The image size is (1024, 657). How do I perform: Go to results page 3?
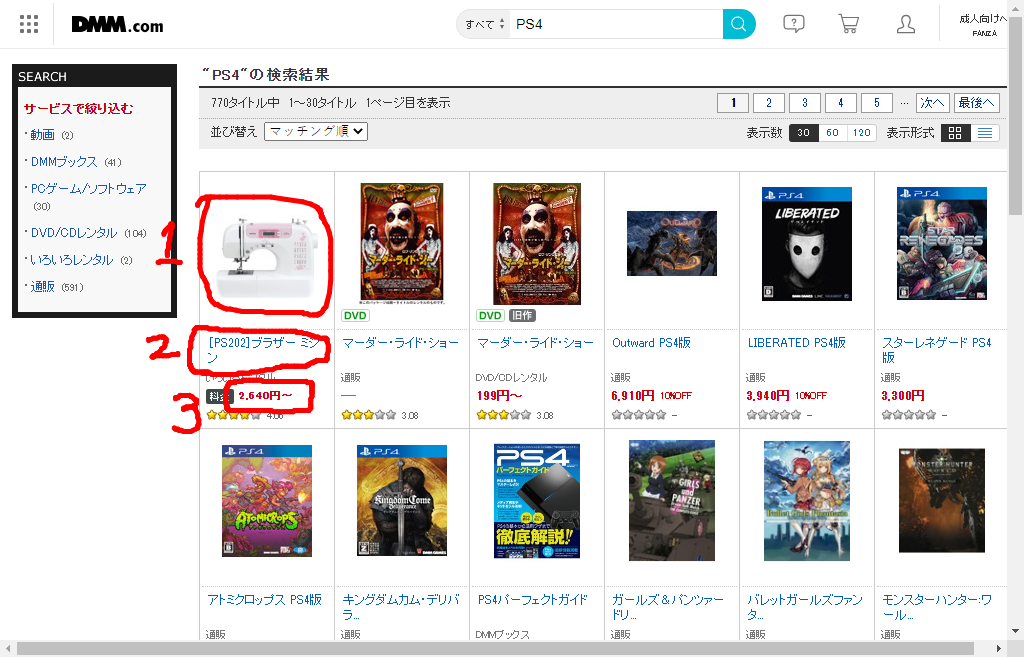click(805, 103)
